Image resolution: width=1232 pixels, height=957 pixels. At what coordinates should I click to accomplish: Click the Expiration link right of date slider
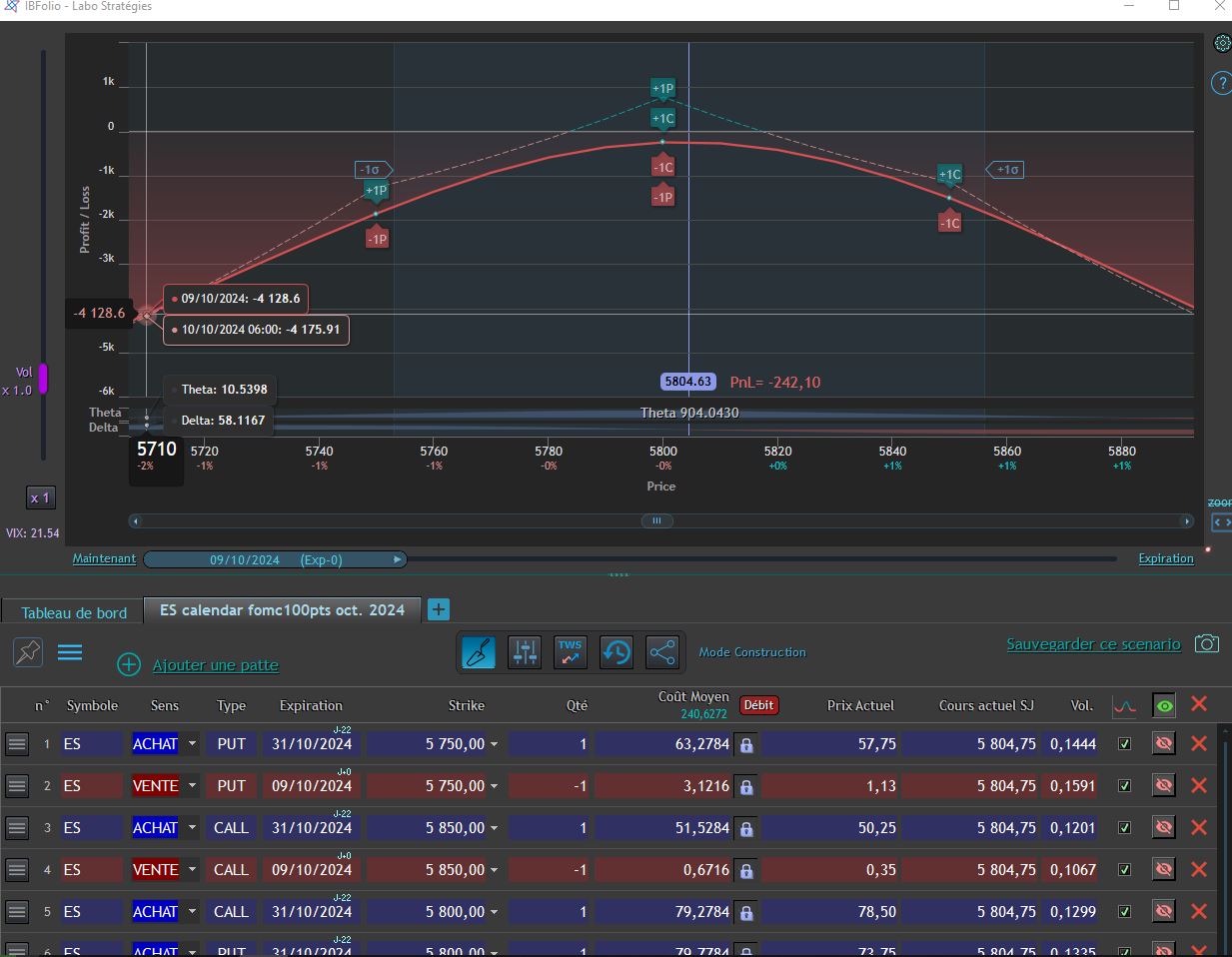[x=1166, y=558]
